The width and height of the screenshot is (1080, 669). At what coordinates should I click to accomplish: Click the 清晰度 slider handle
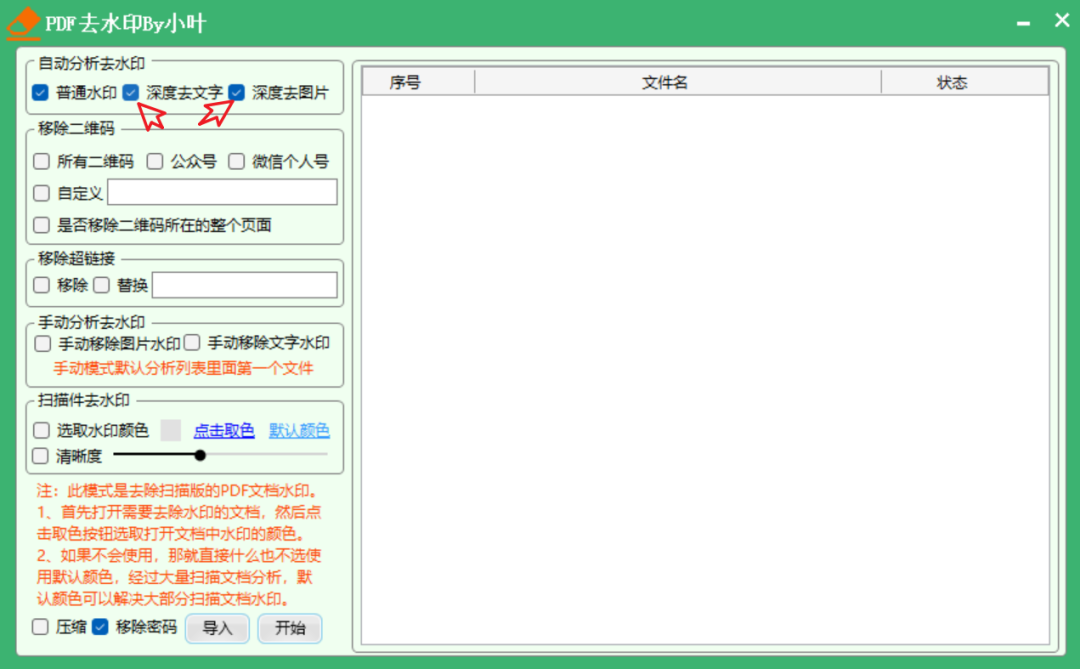click(x=200, y=455)
